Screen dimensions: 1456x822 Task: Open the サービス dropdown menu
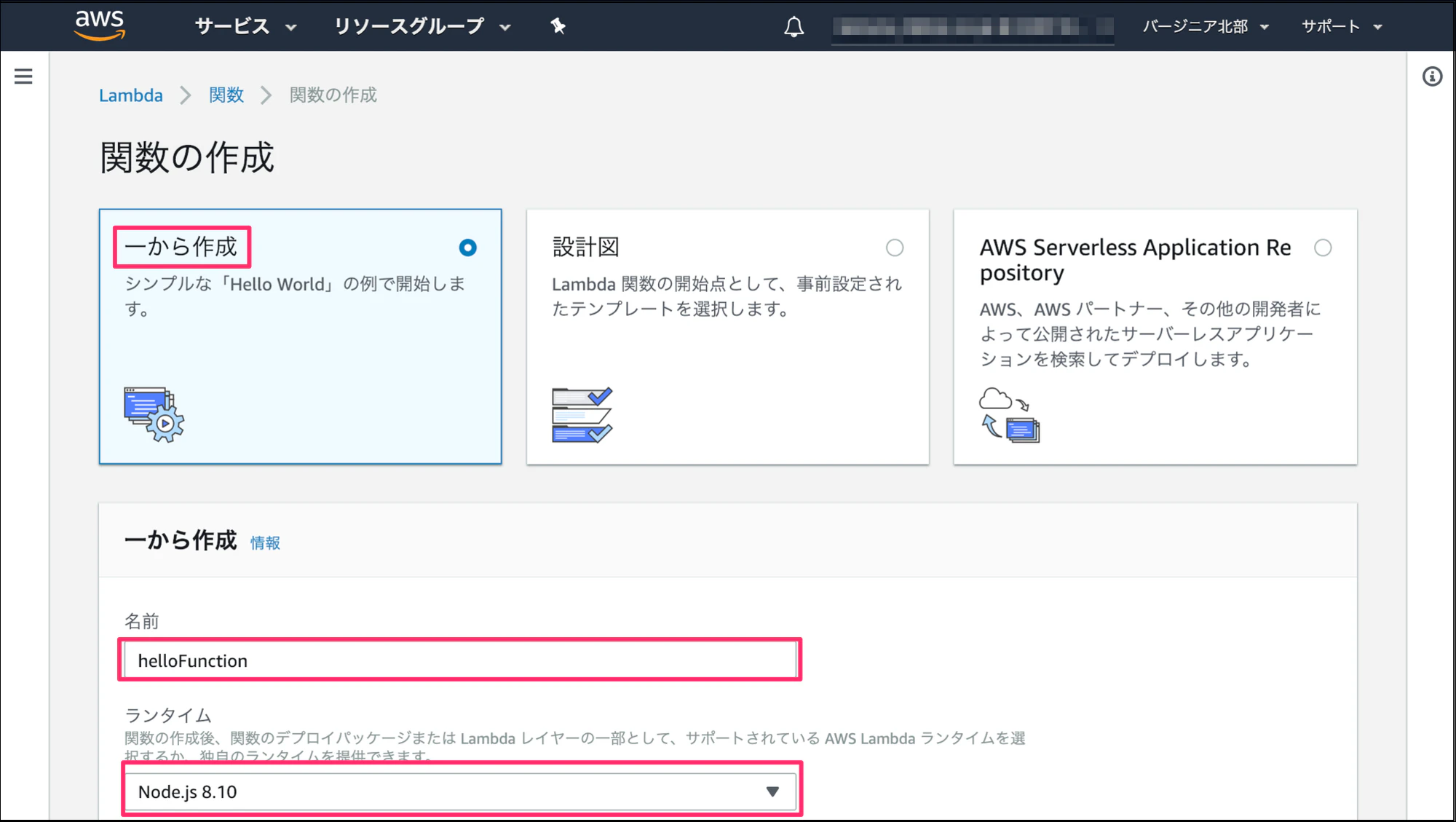(245, 27)
